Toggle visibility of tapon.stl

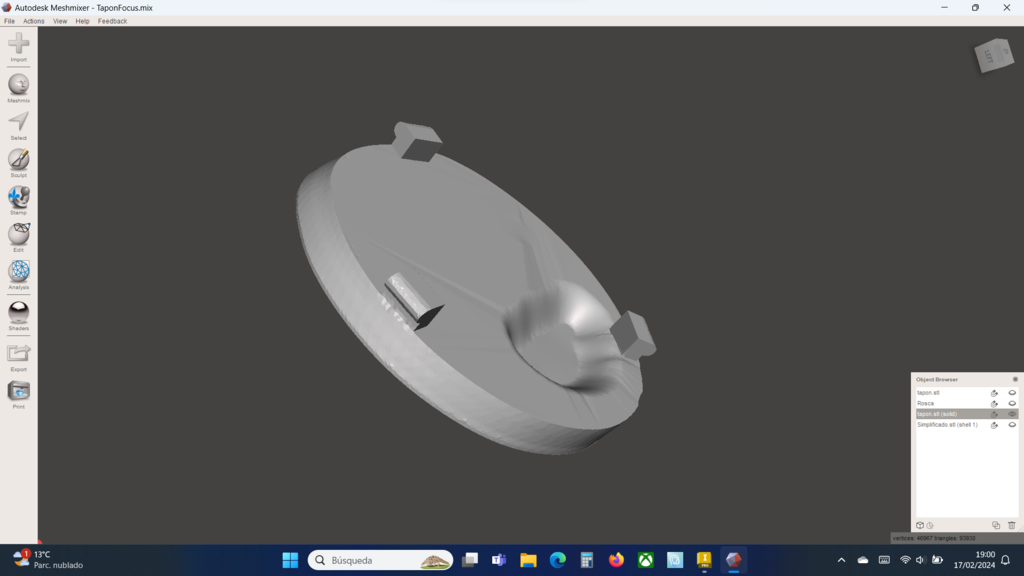click(1012, 393)
